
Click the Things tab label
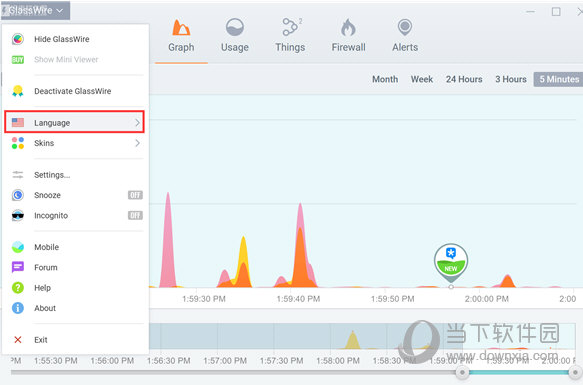[x=290, y=47]
